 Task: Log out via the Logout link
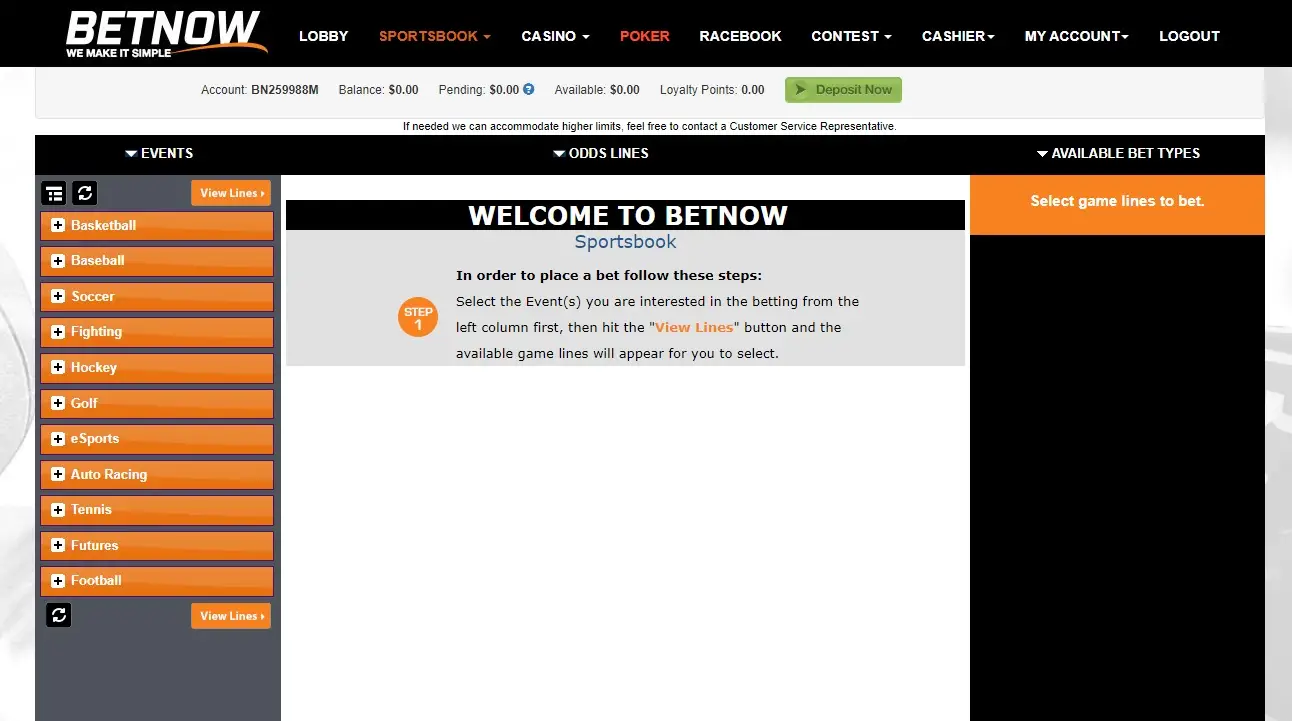(x=1189, y=36)
